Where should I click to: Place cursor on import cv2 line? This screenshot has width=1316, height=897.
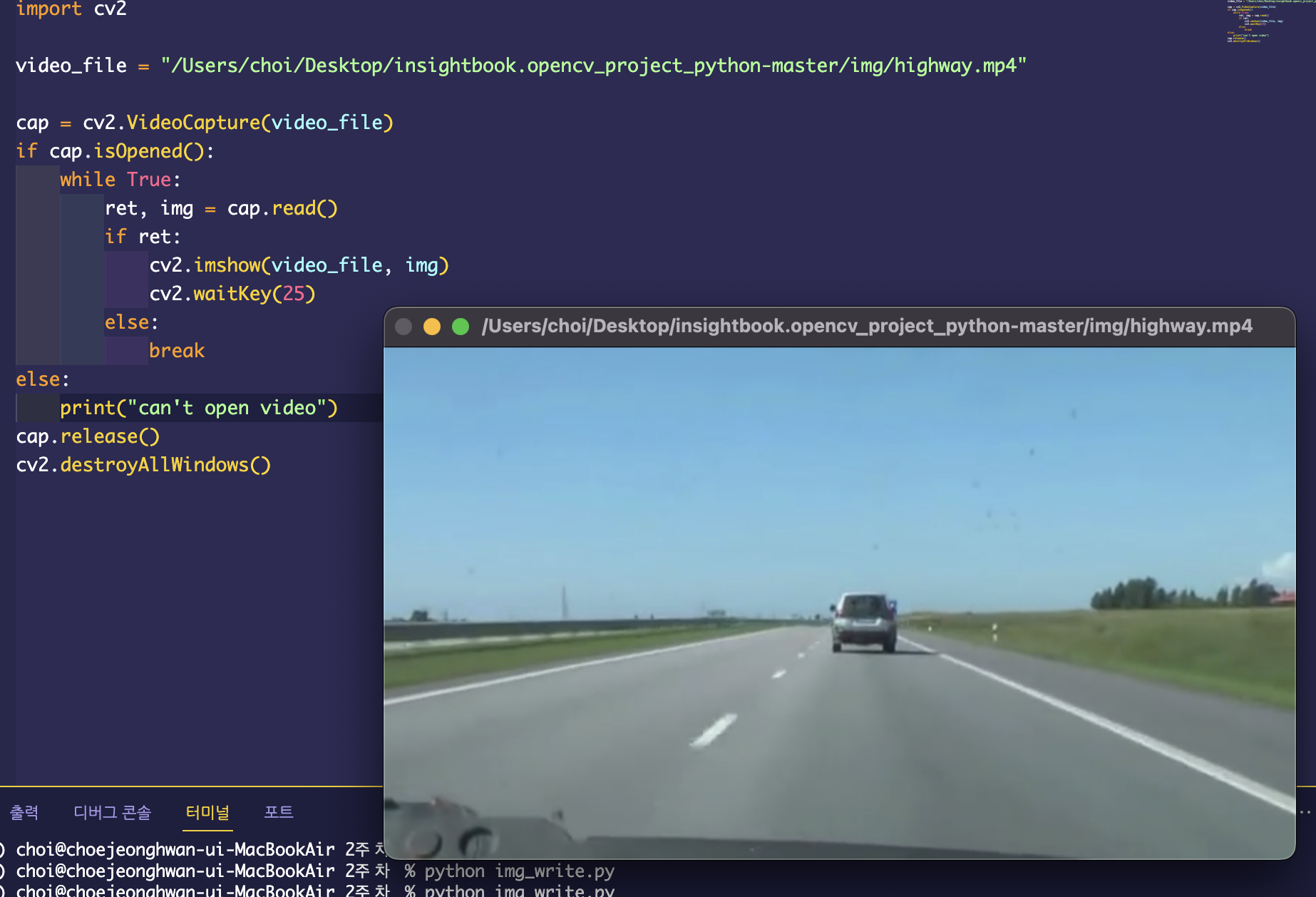pos(71,9)
